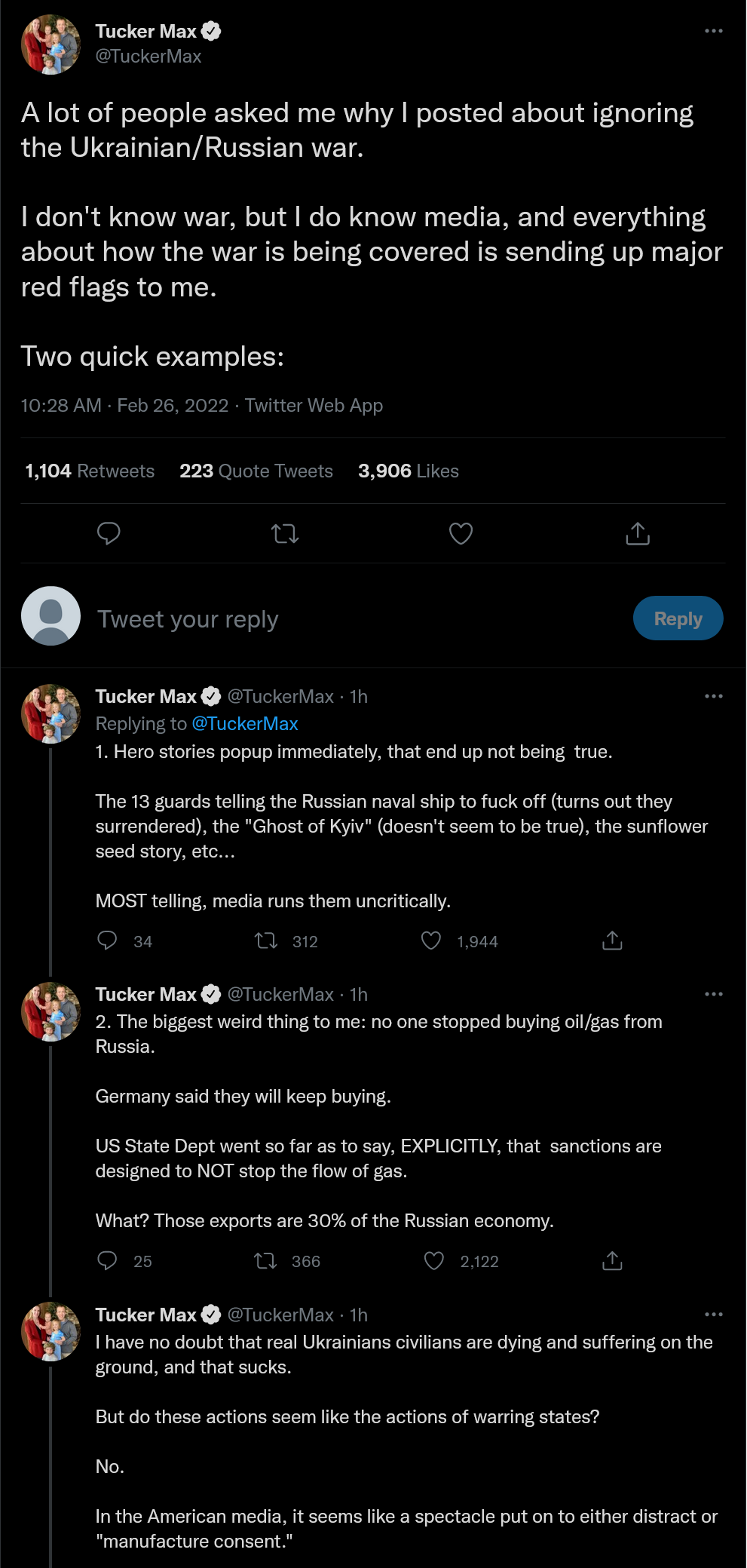Click the reply icon under the main tweet
Image resolution: width=747 pixels, height=1568 pixels.
(x=109, y=534)
